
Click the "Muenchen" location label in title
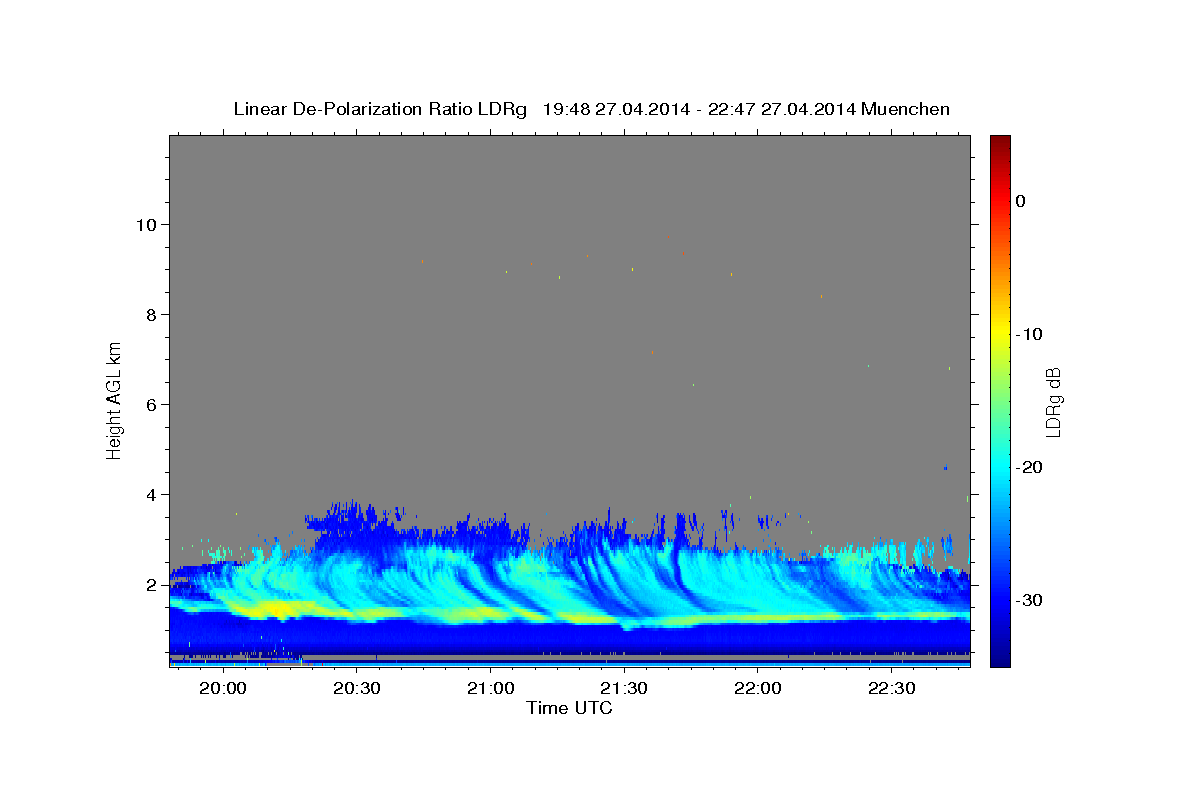[904, 109]
